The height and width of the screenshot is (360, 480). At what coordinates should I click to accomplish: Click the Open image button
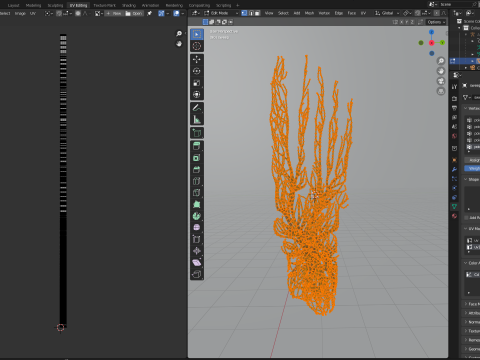pyautogui.click(x=134, y=13)
